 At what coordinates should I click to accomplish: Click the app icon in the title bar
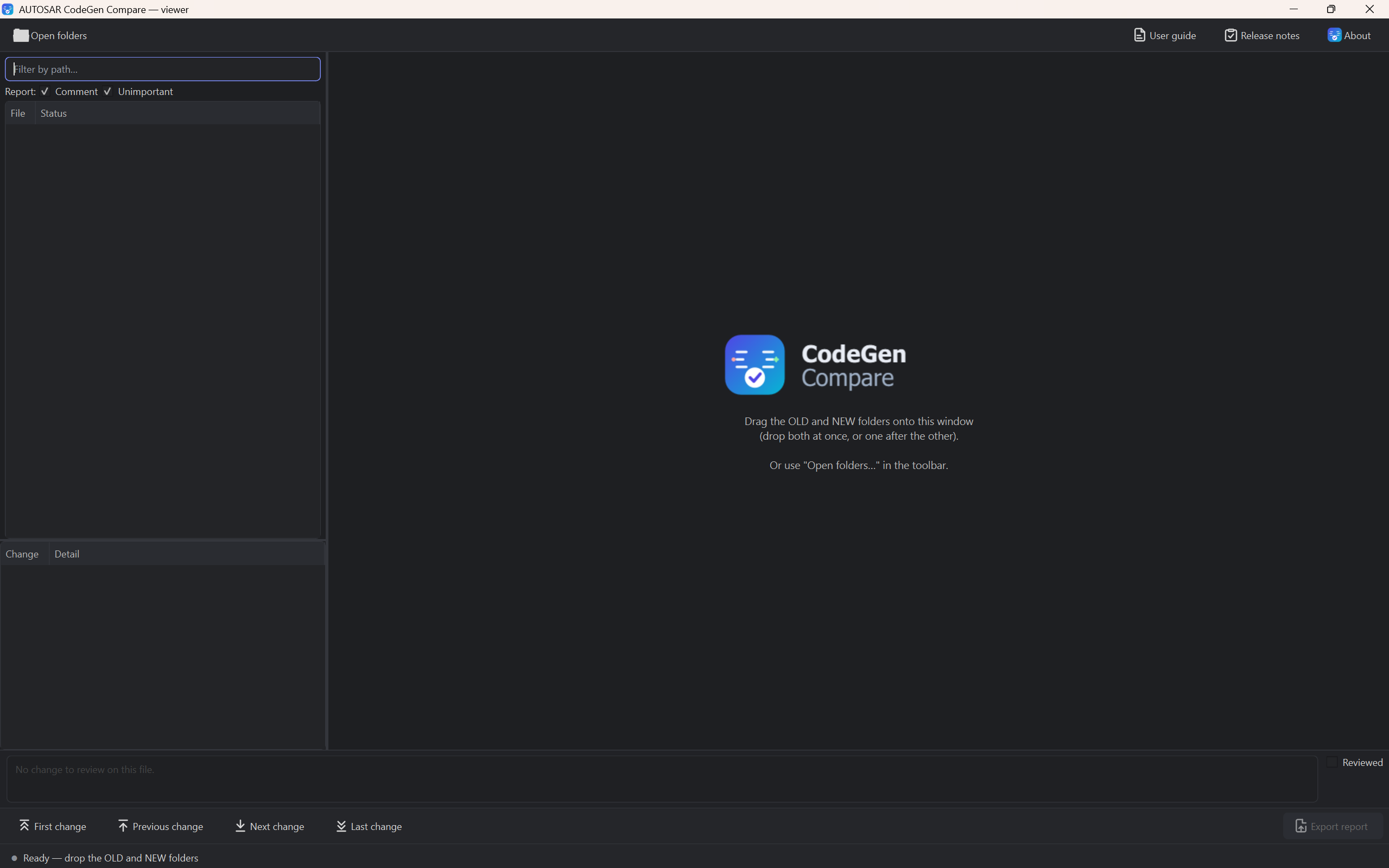(x=8, y=9)
